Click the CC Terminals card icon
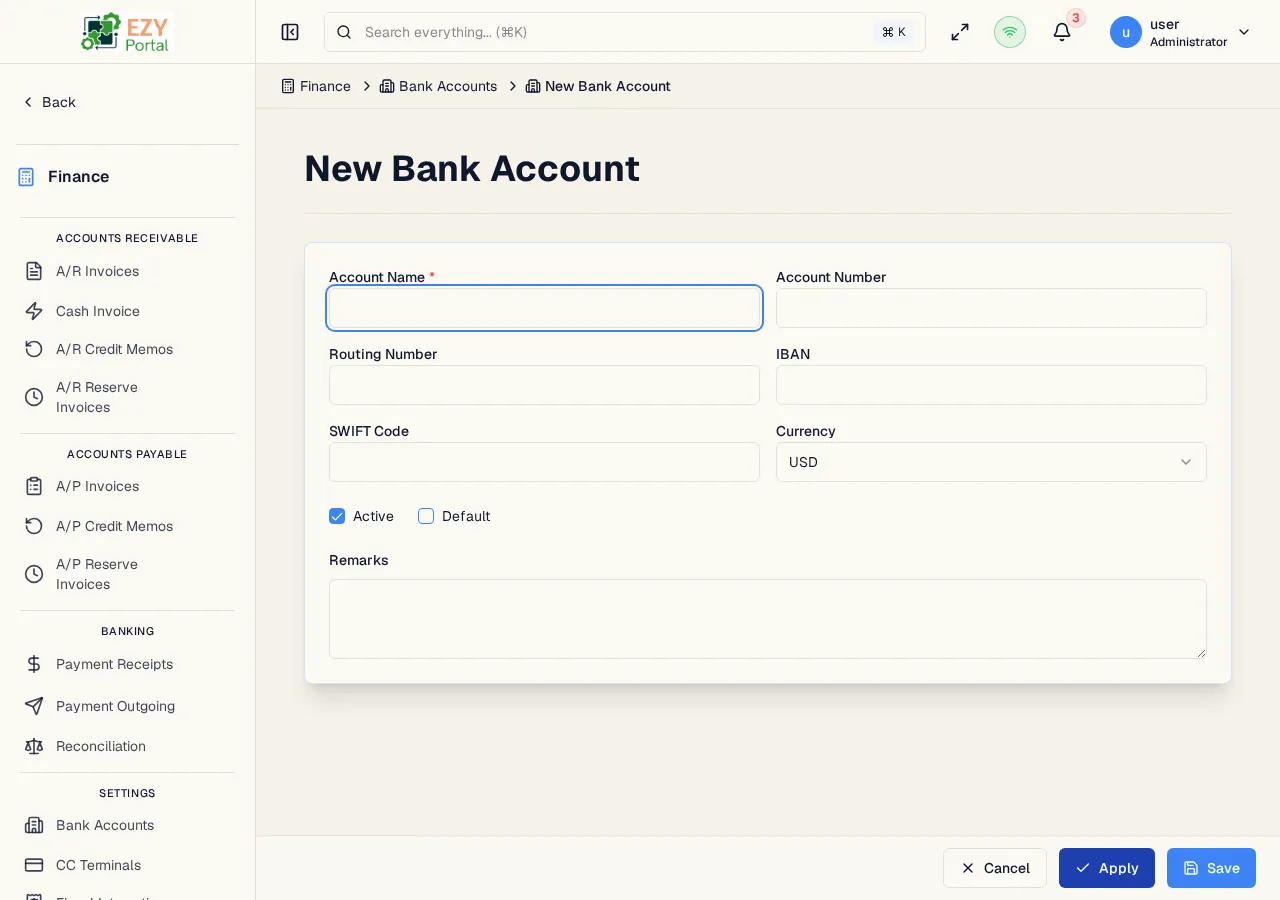 coord(34,865)
